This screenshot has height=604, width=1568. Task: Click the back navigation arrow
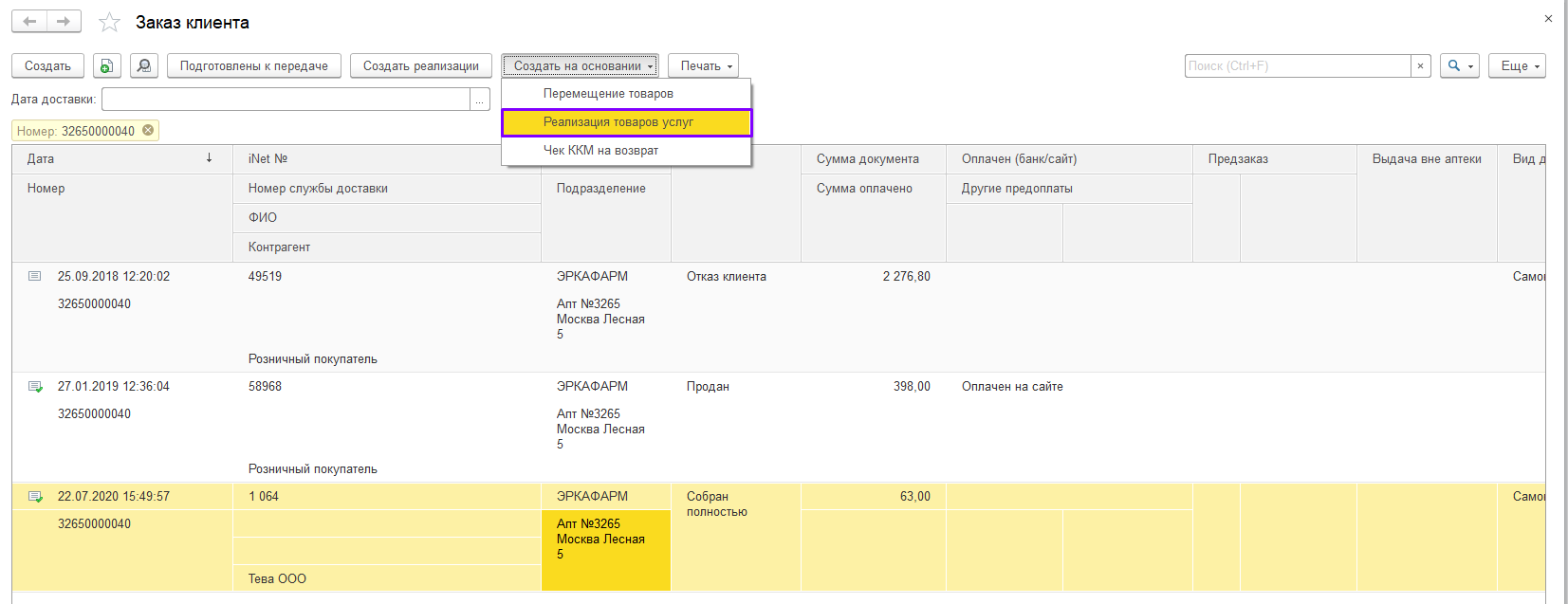tap(29, 22)
